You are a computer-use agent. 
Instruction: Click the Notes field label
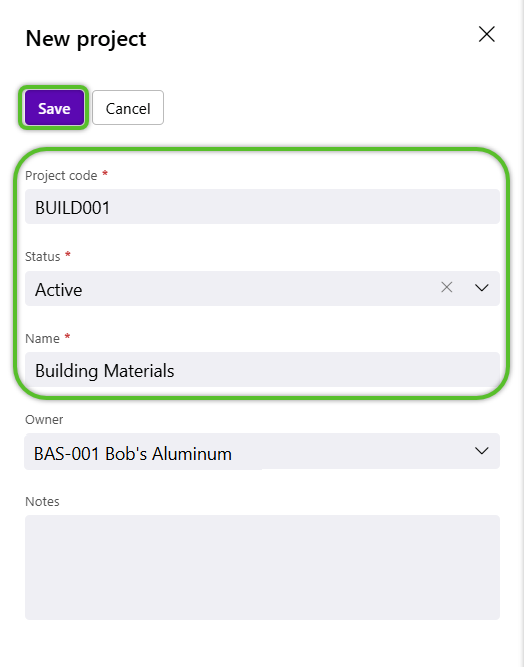pyautogui.click(x=43, y=502)
